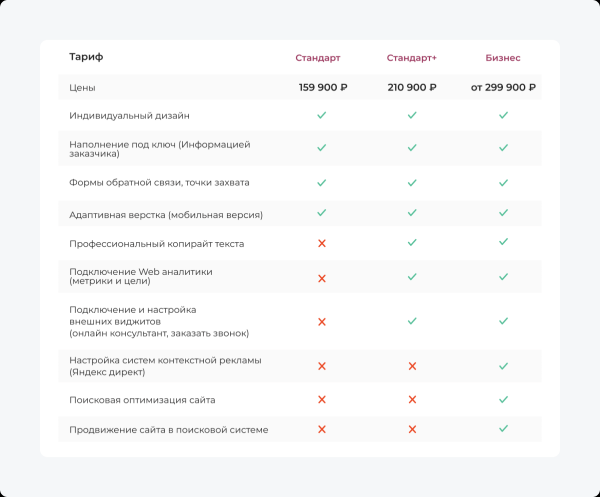The image size is (600, 497).
Task: Click Бизнес checkmark for Продвижение сайта row
Action: 503,430
